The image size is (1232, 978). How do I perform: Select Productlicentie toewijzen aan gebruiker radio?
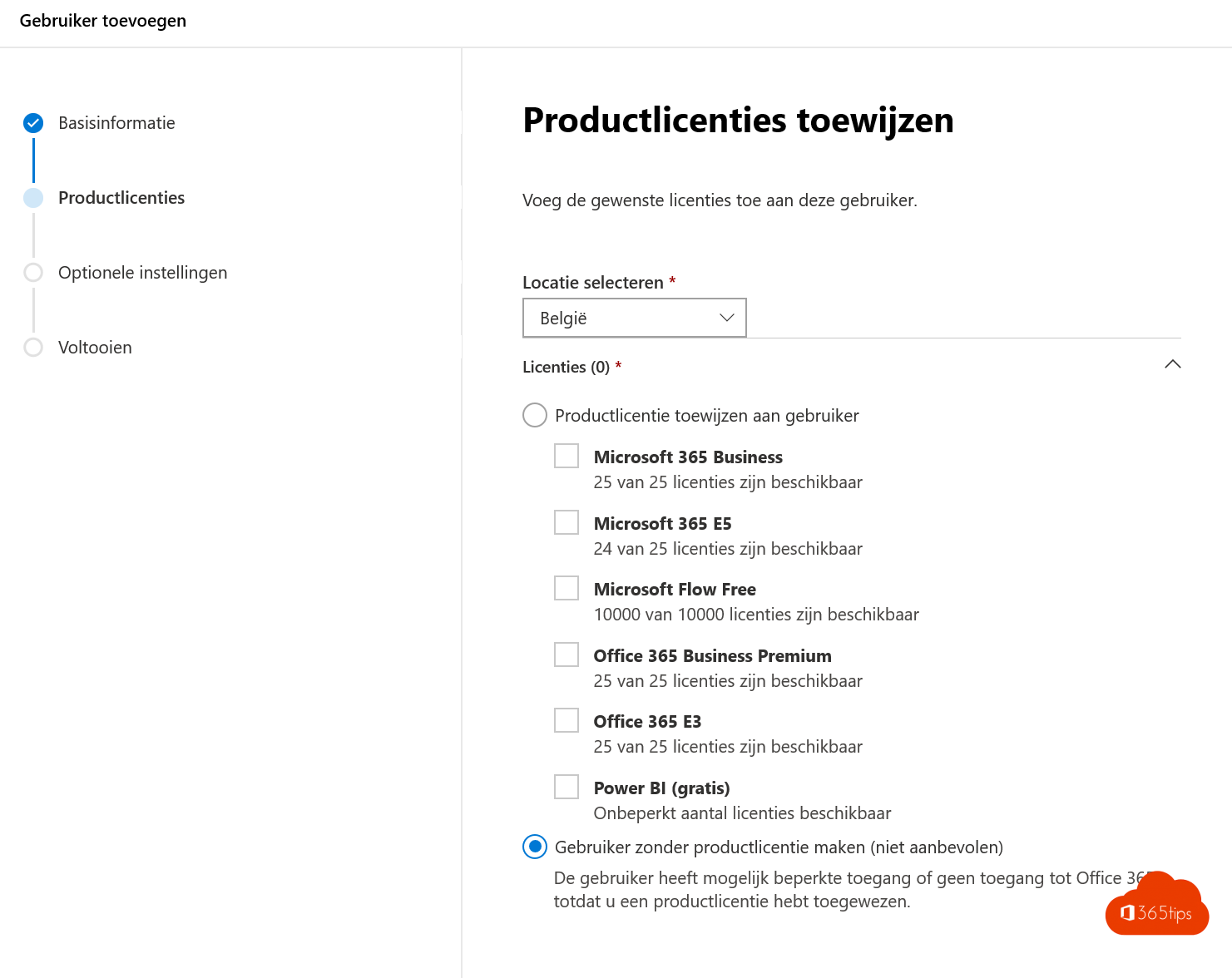point(534,415)
